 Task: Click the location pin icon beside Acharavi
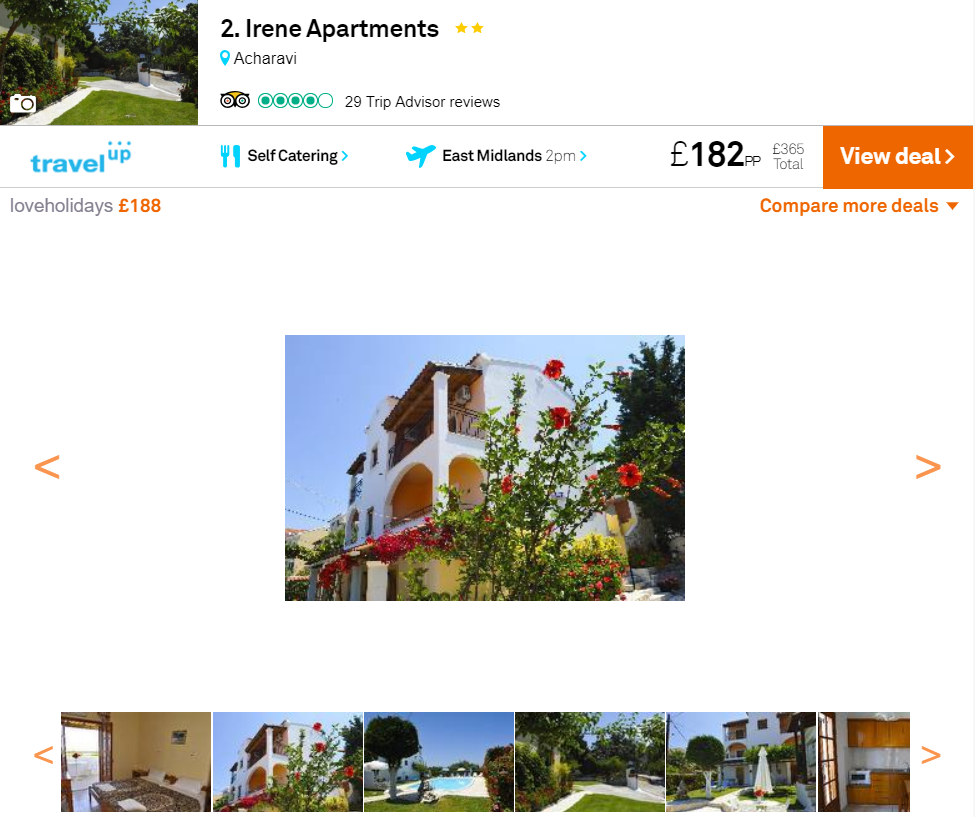225,58
